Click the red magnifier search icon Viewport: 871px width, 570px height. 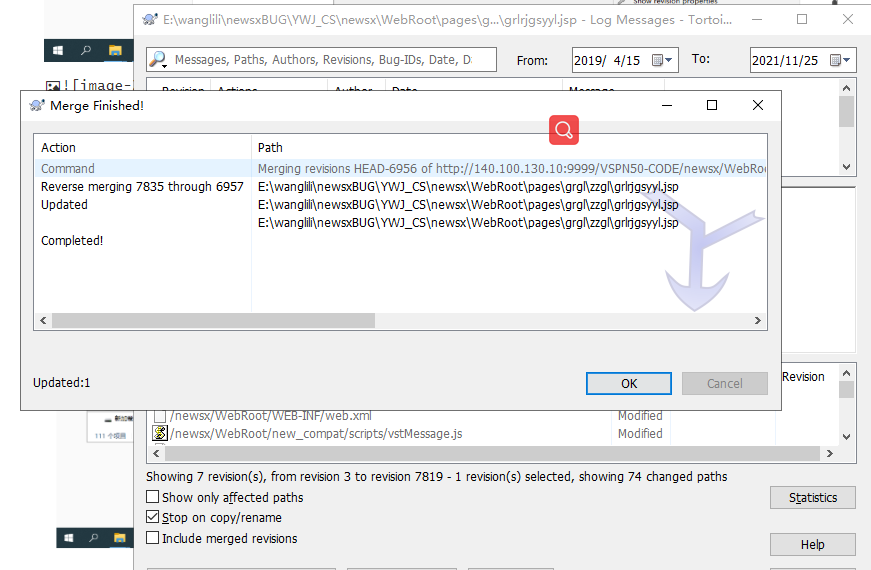click(563, 129)
